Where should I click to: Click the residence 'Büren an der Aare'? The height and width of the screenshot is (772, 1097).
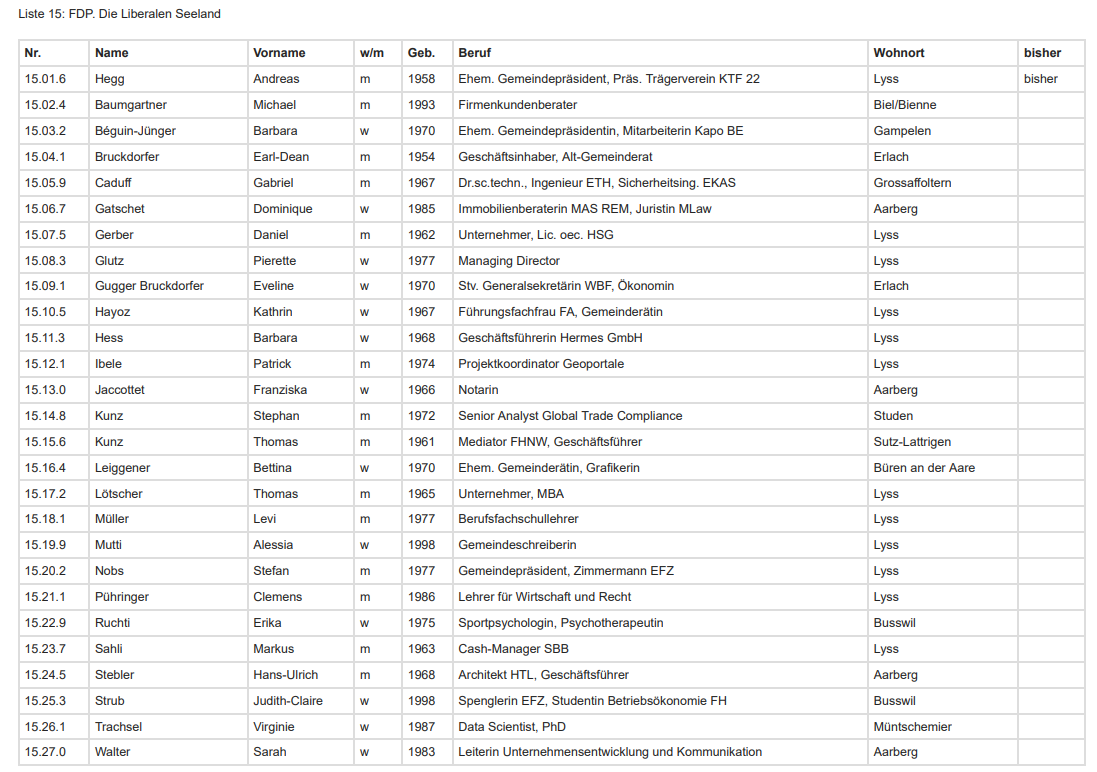(923, 468)
